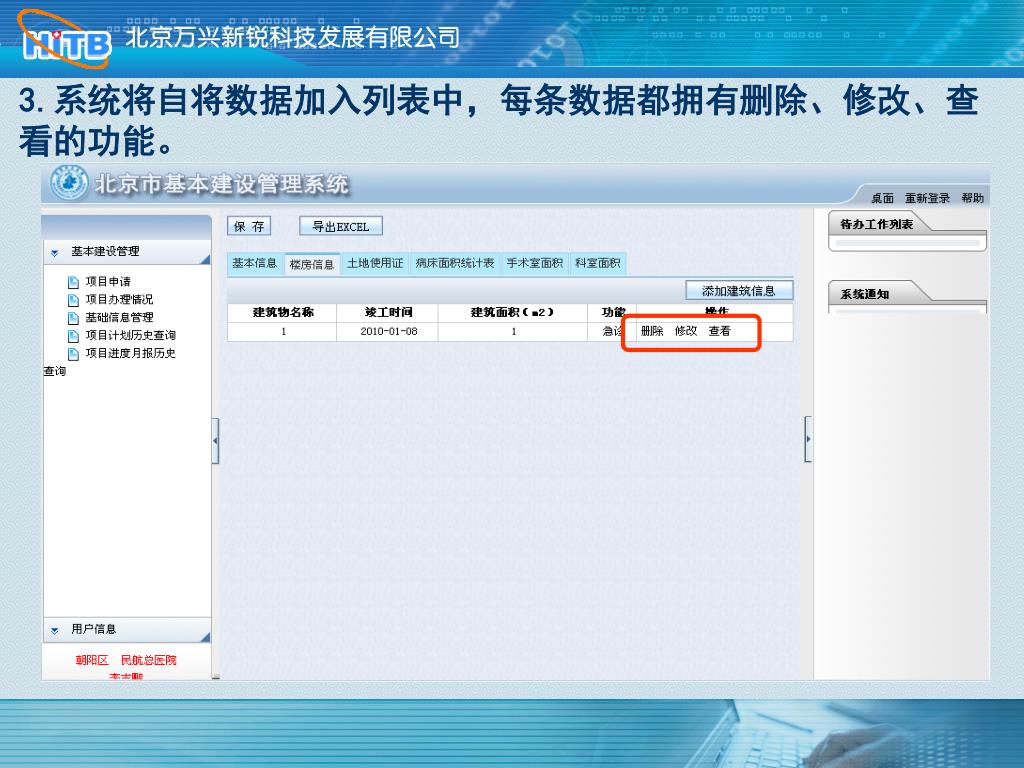Open 帮助 in the top bar
This screenshot has width=1024, height=768.
972,198
